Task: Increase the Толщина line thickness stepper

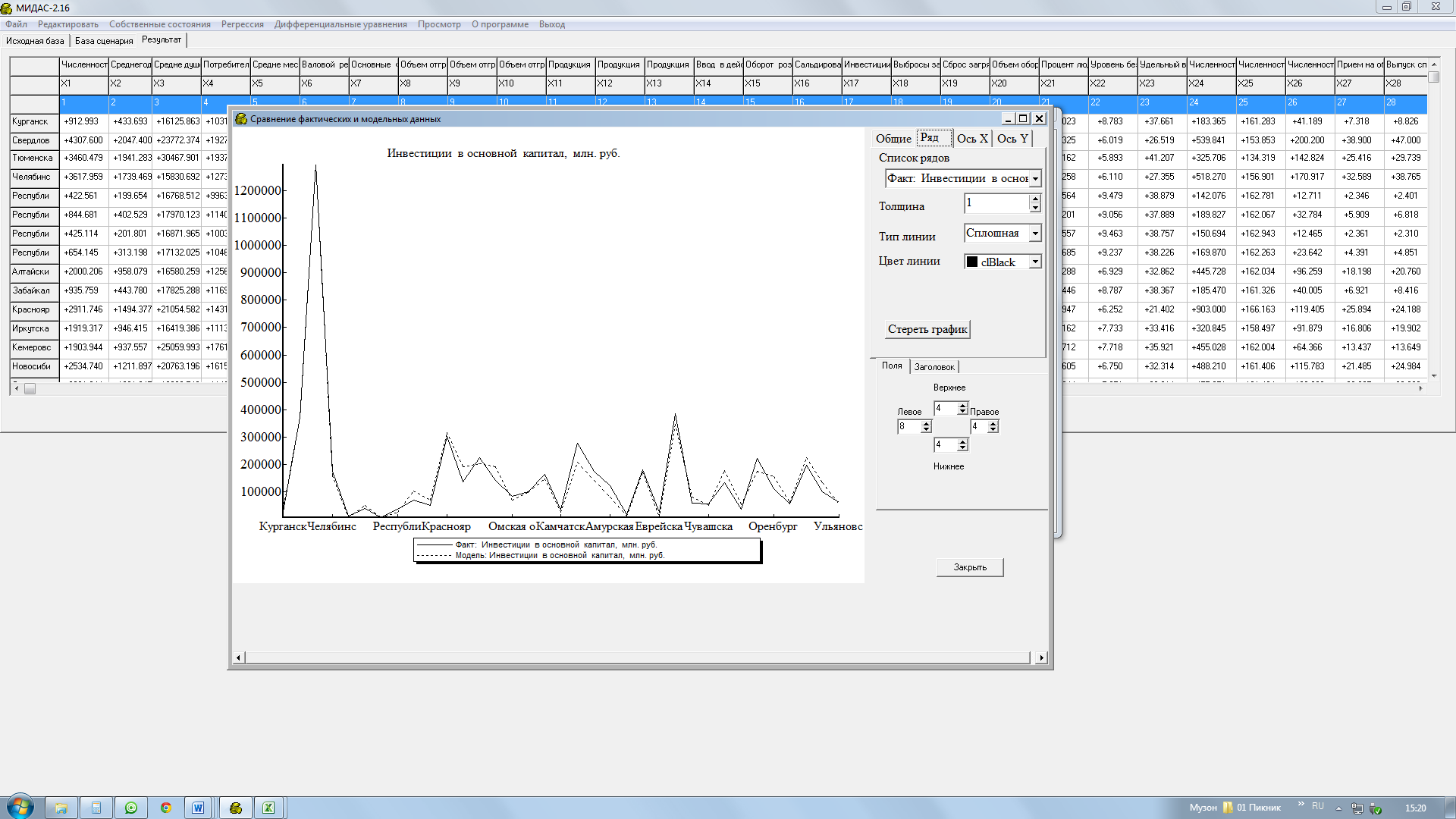Action: coord(1035,199)
